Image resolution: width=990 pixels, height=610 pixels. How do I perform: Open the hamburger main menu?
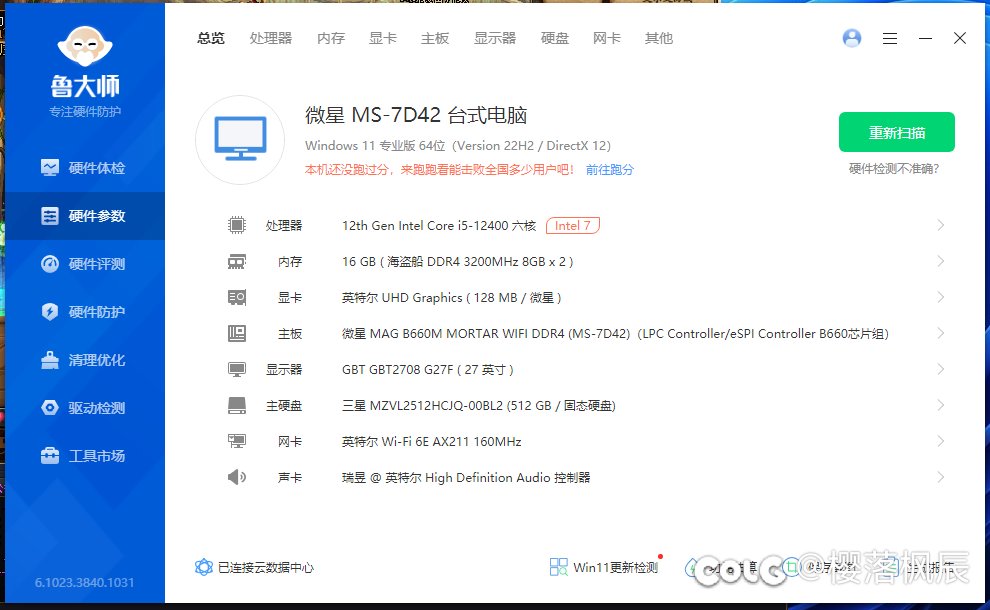click(x=890, y=38)
